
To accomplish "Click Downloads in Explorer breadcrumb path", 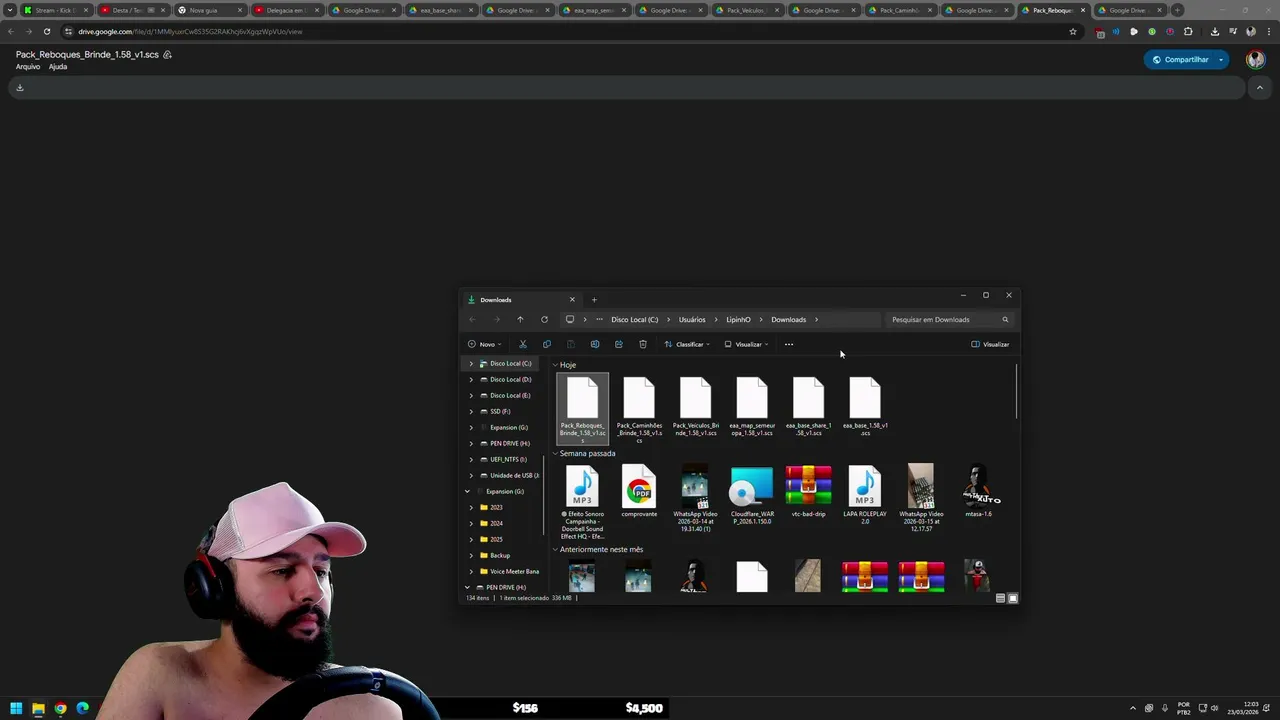I will point(788,319).
